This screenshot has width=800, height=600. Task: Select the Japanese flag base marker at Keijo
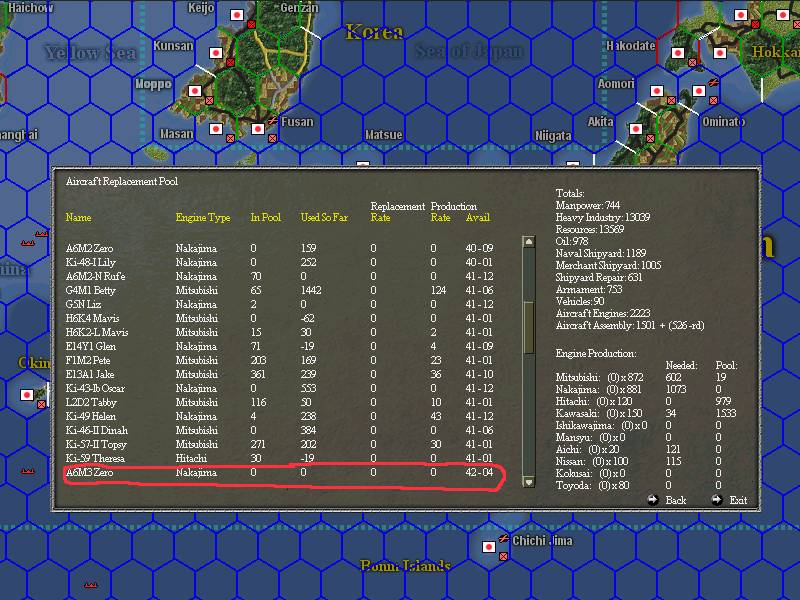point(237,15)
